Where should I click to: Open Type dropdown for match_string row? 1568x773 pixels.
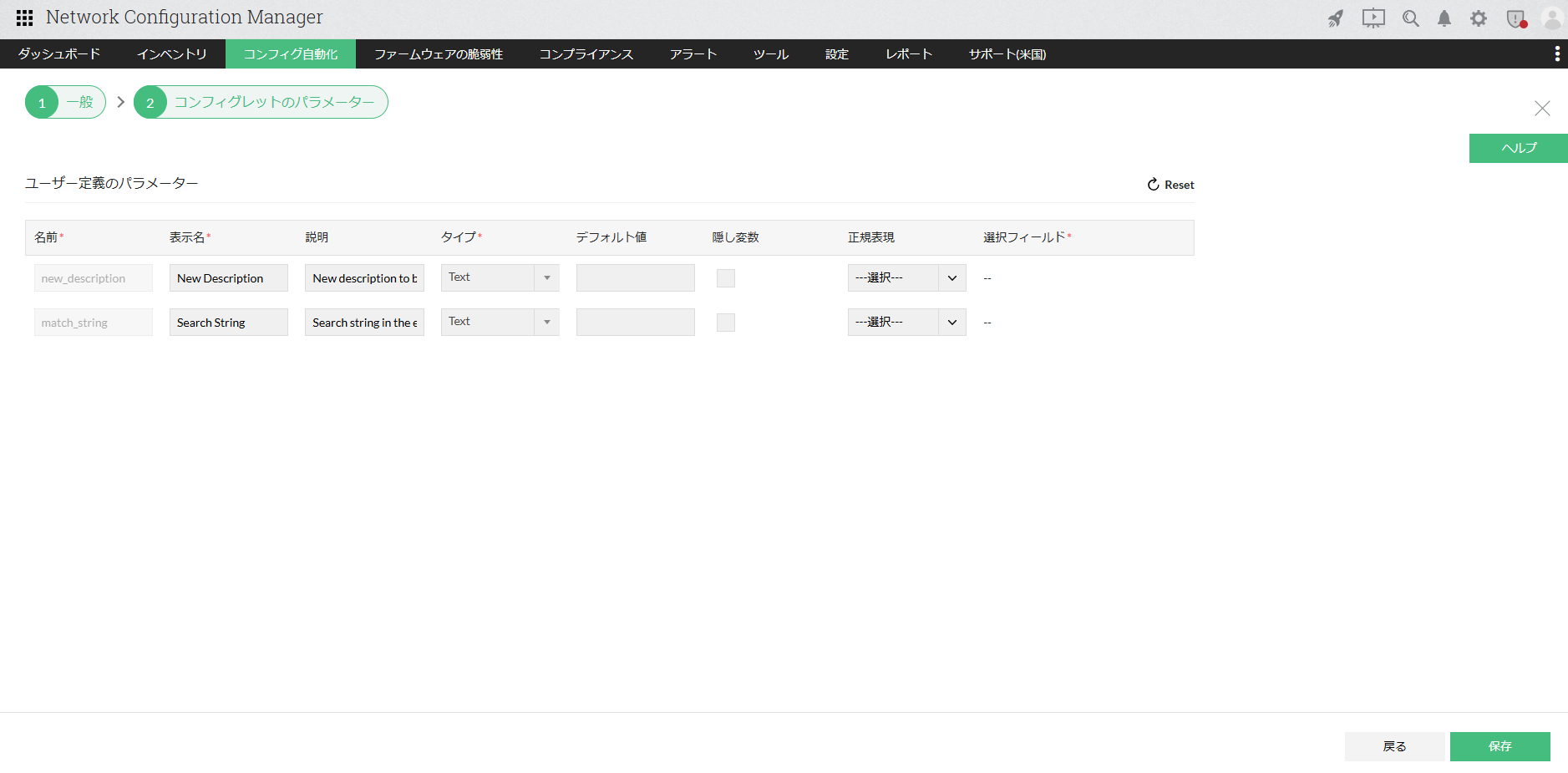500,322
